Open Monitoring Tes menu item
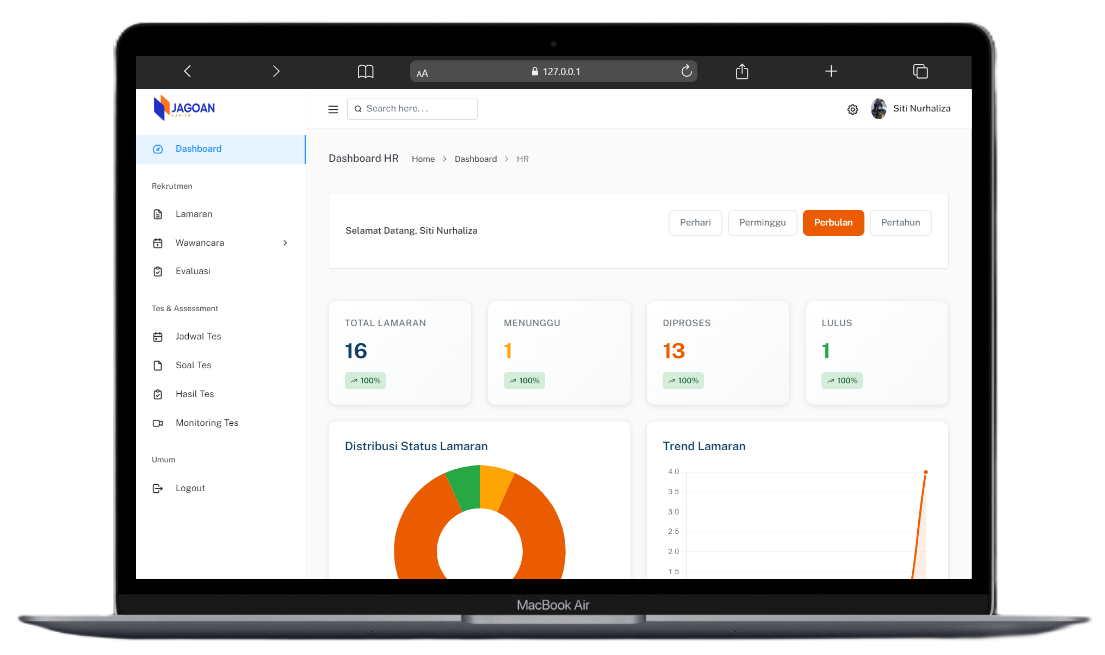Viewport: 1105px width, 655px height. [206, 423]
